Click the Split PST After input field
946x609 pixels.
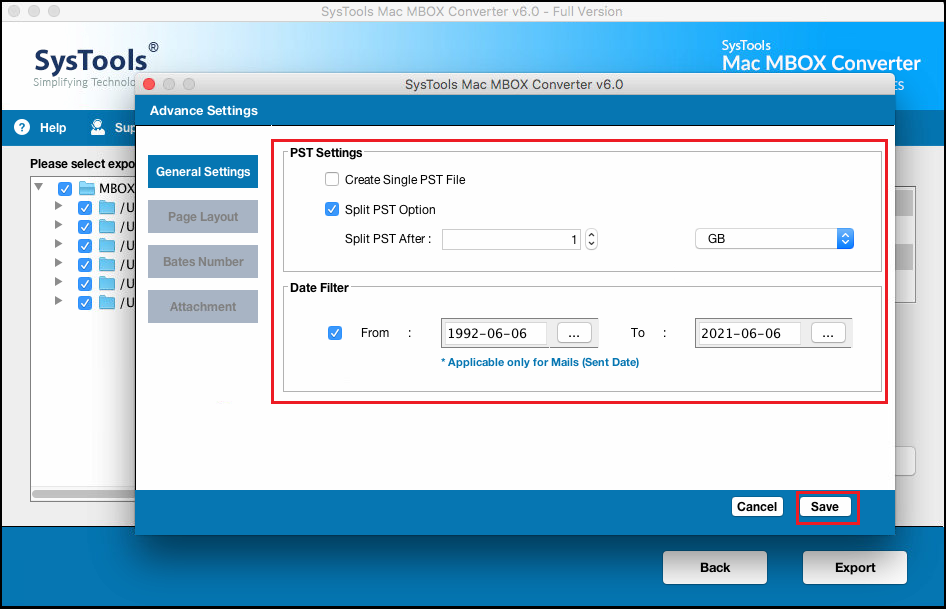(512, 240)
